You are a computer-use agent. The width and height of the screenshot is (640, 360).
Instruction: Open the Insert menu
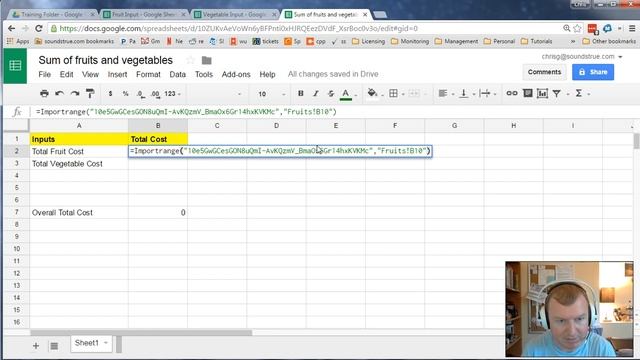[118, 74]
